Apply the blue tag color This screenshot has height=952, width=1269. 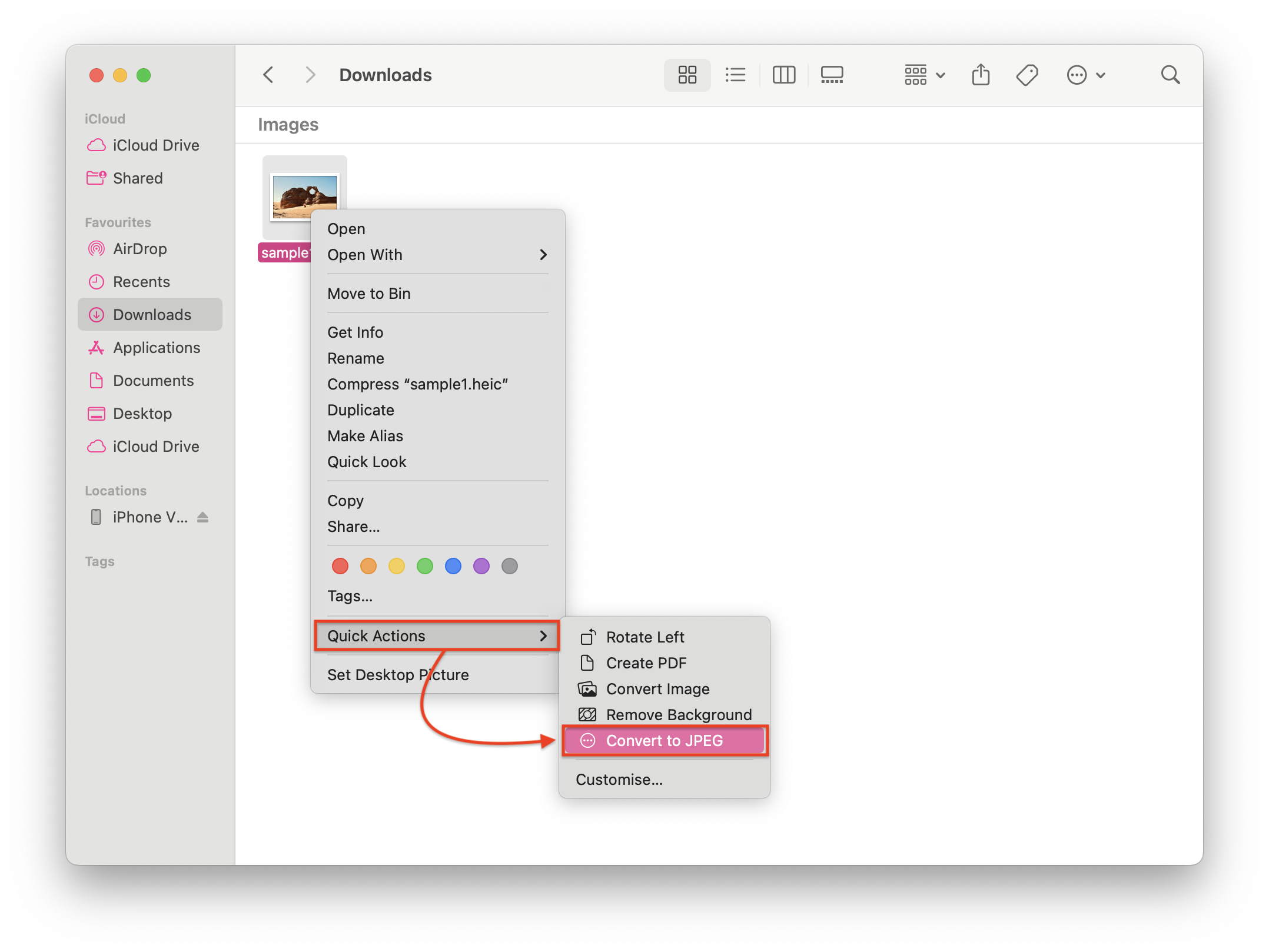point(453,566)
